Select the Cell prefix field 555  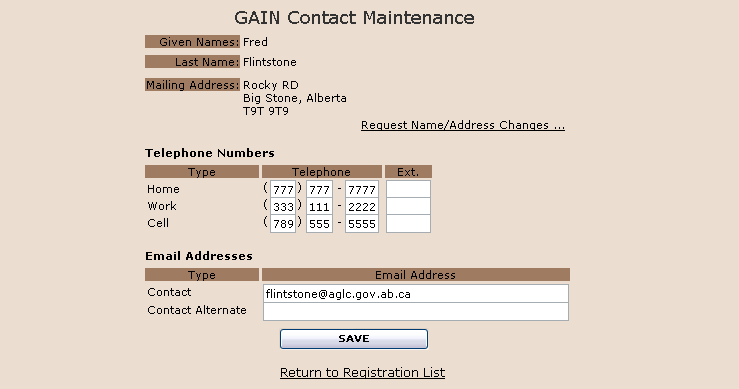pyautogui.click(x=320, y=223)
